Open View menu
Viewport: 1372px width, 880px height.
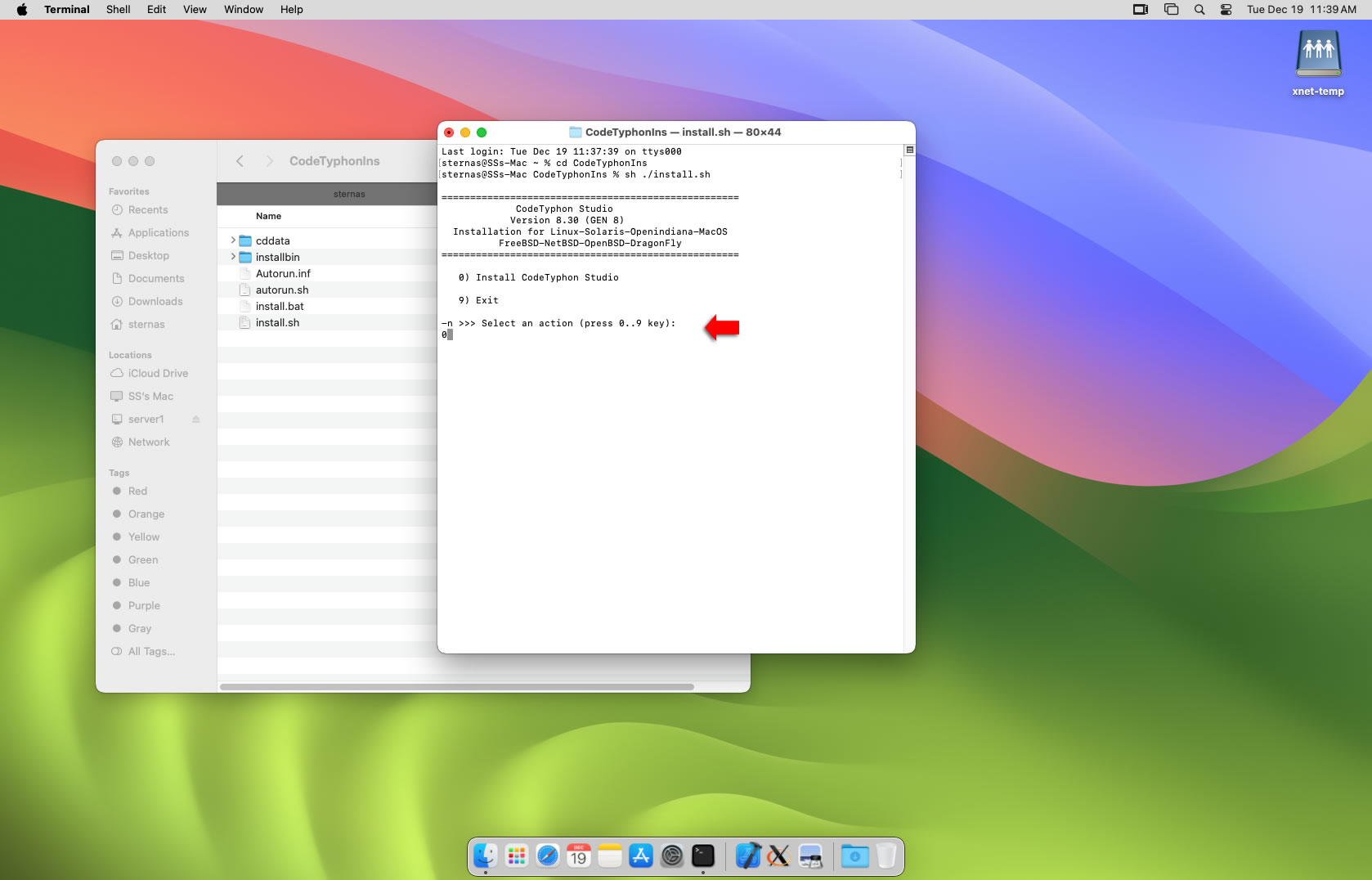click(195, 10)
